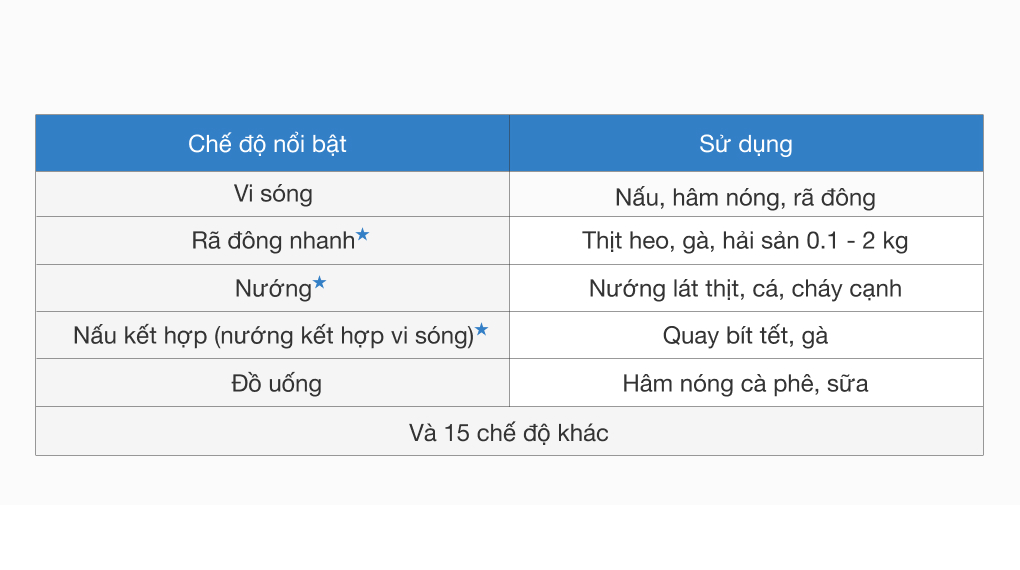Viewport: 1020px width, 570px height.
Task: Click the 'Vi sóng' mode cell
Action: [x=273, y=194]
